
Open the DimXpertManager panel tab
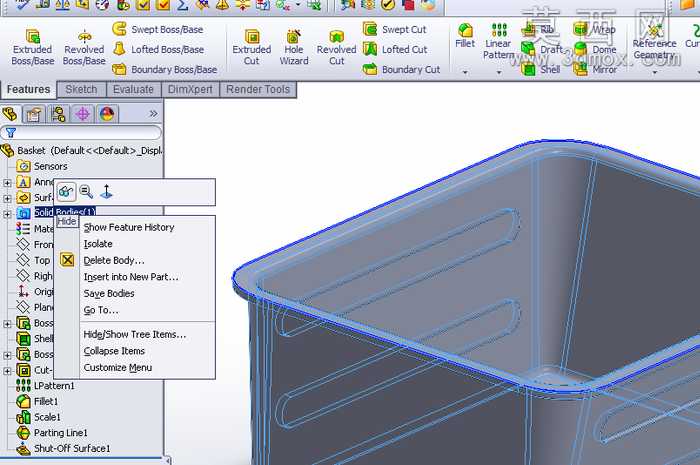[83, 115]
